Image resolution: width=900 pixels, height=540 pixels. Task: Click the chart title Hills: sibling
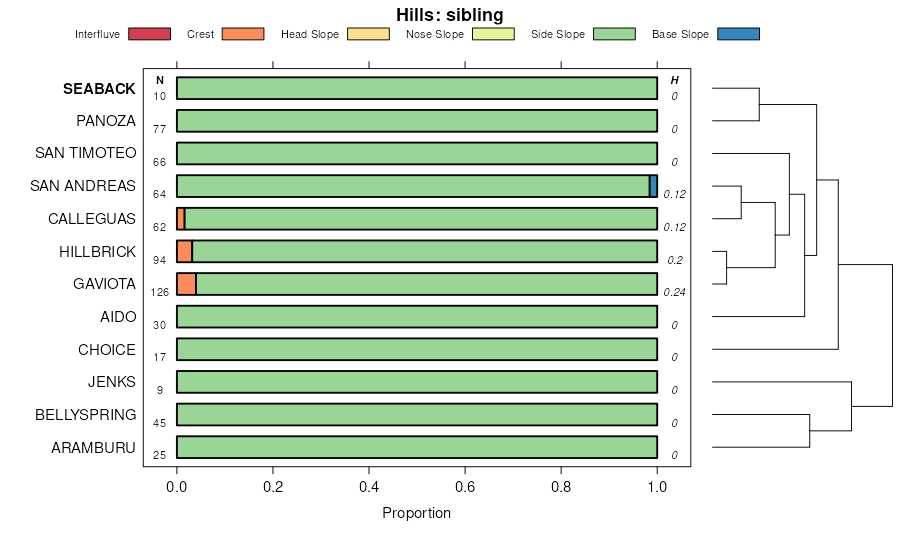point(450,14)
